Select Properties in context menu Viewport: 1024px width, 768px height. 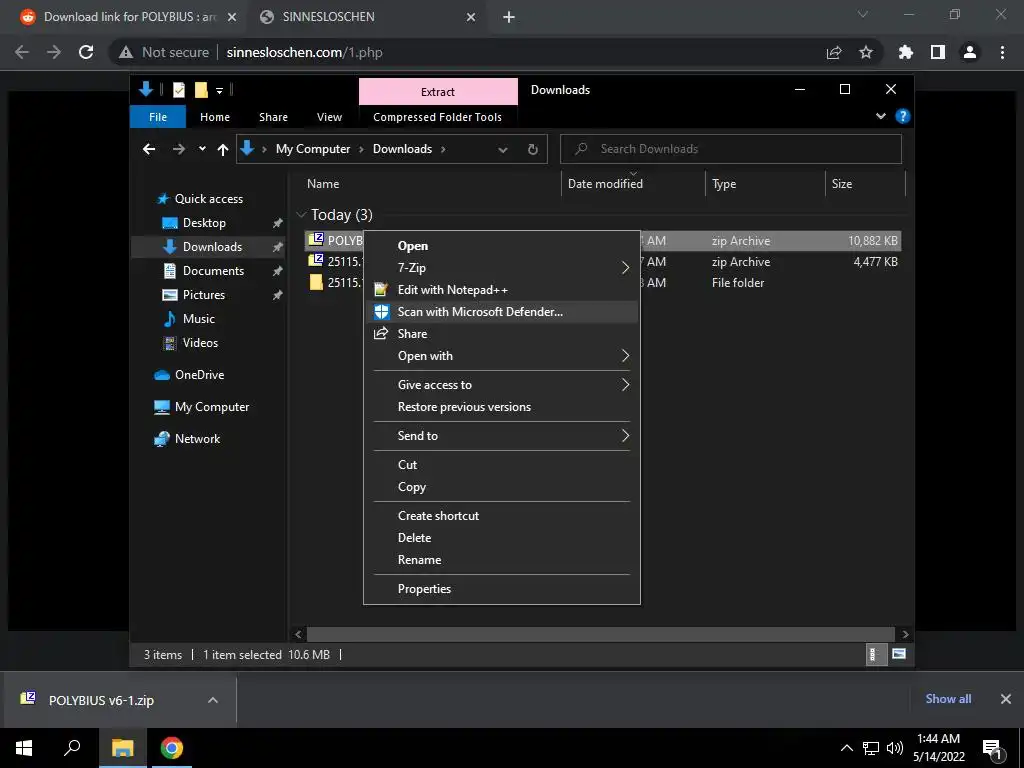coord(502,589)
